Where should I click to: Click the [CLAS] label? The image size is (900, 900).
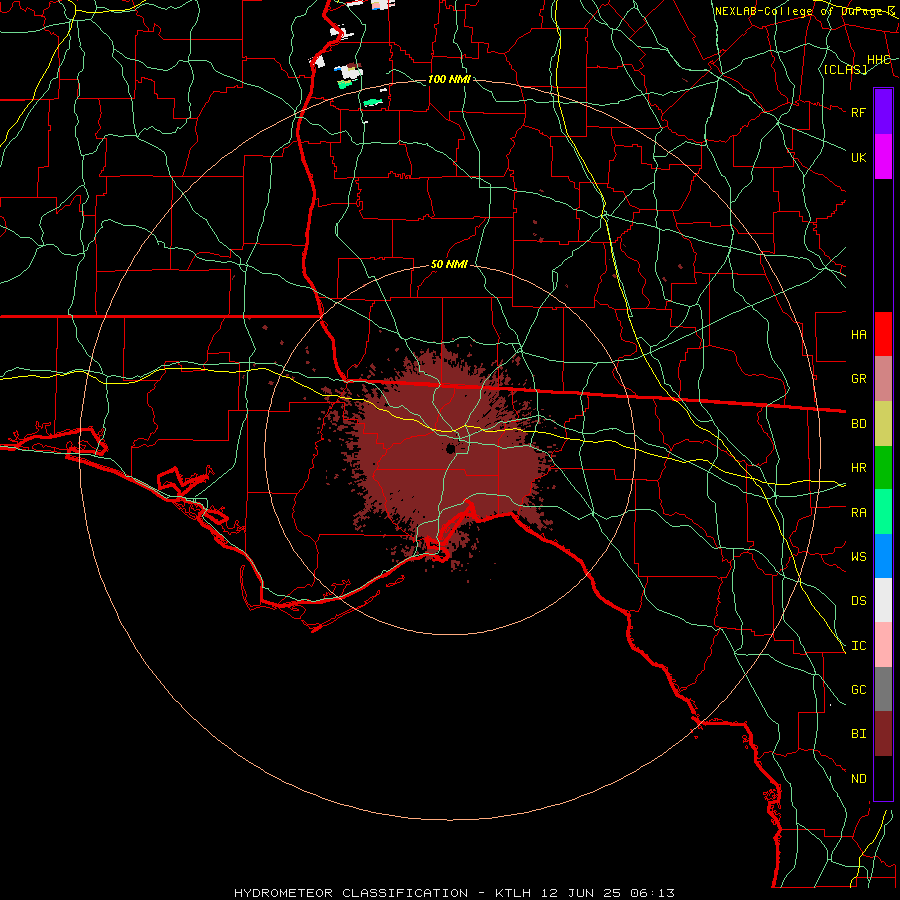[x=845, y=69]
